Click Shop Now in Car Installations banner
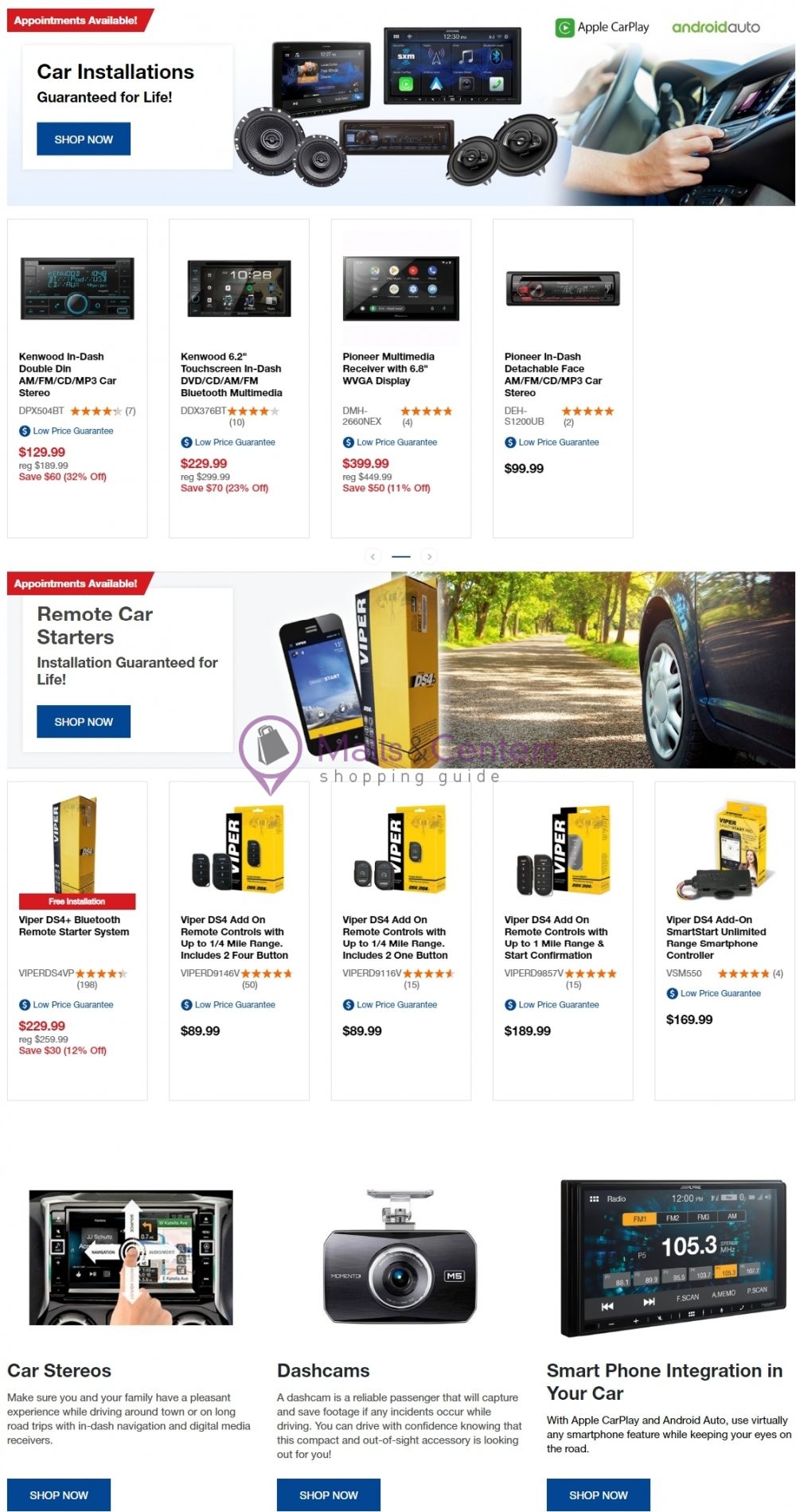Image resolution: width=796 pixels, height=1512 pixels. [84, 139]
